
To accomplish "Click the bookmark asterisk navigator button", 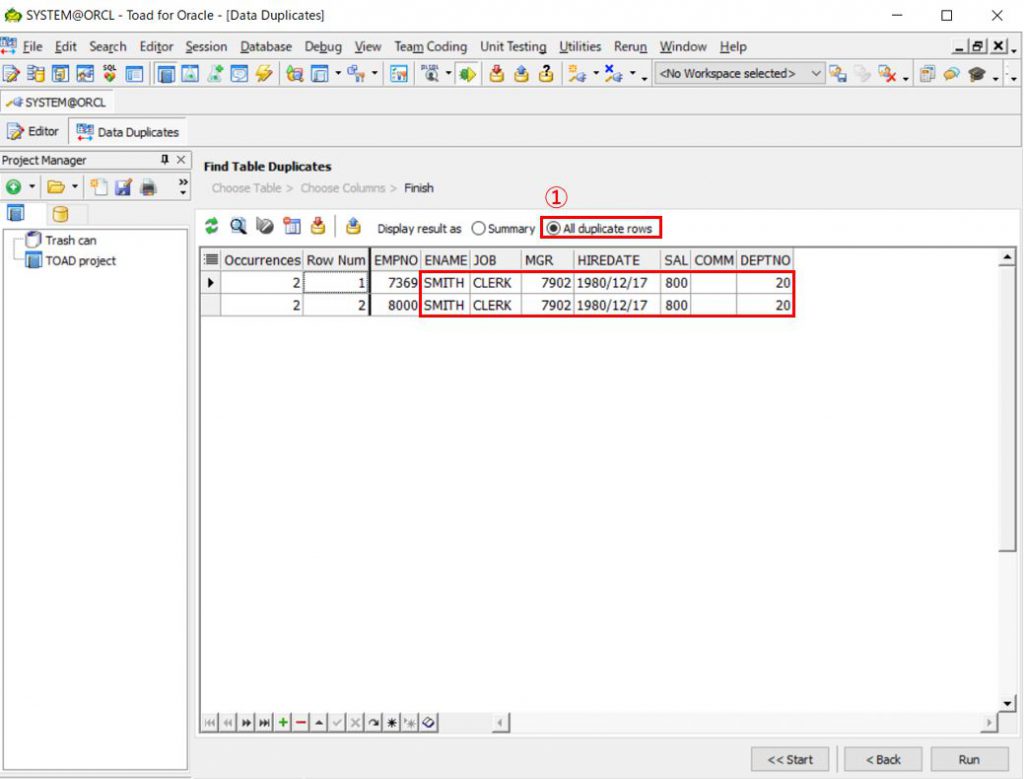I will click(x=391, y=722).
